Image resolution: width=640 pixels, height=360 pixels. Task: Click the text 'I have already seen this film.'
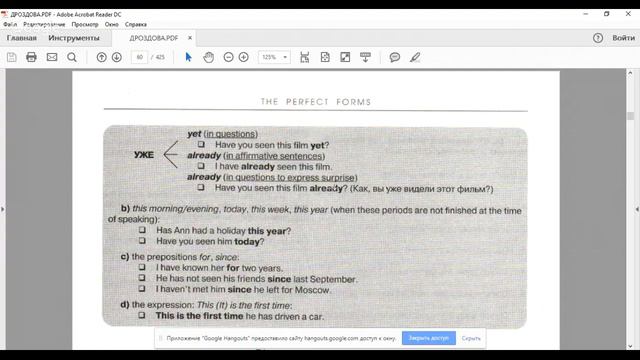tap(273, 167)
